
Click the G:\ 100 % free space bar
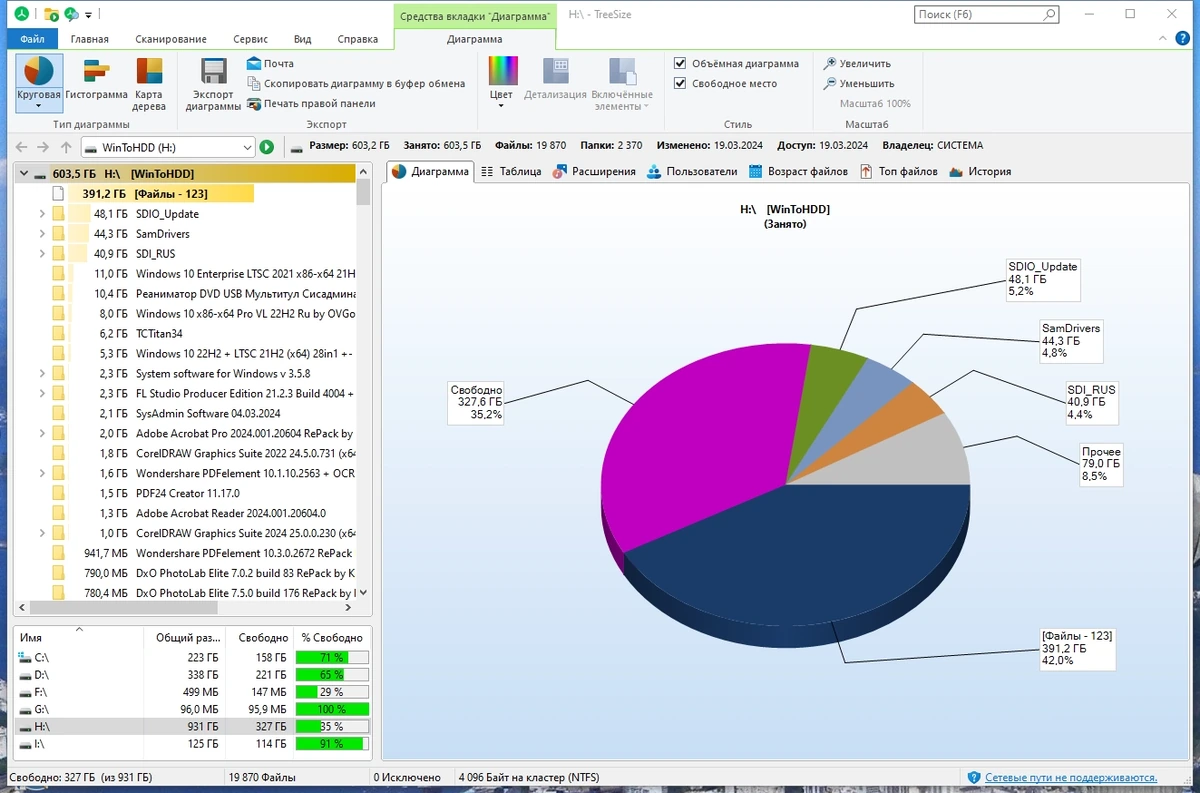pos(331,709)
